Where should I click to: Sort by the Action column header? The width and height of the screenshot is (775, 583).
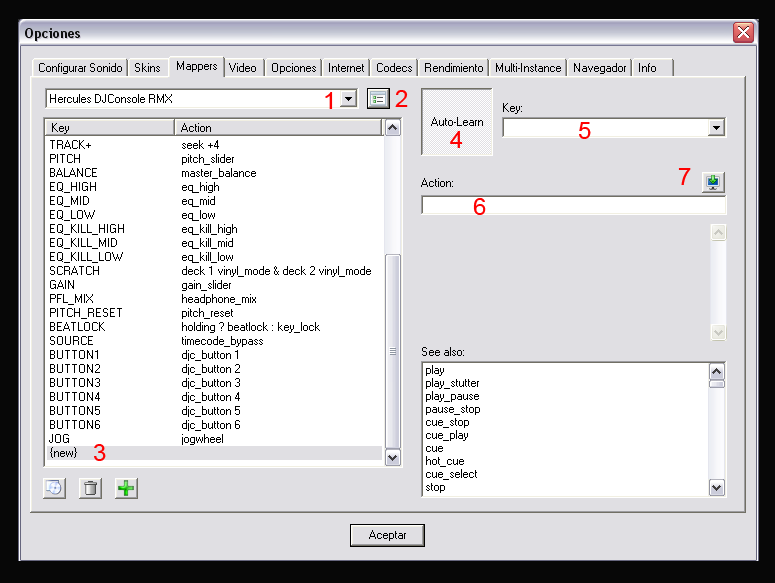click(x=278, y=127)
